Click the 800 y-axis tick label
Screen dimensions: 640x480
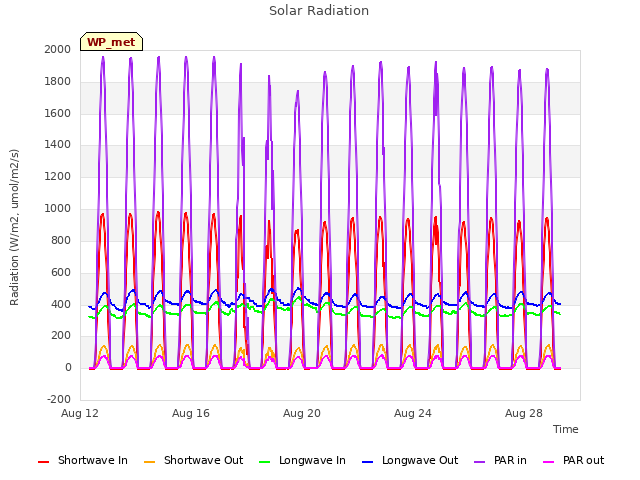pyautogui.click(x=61, y=240)
